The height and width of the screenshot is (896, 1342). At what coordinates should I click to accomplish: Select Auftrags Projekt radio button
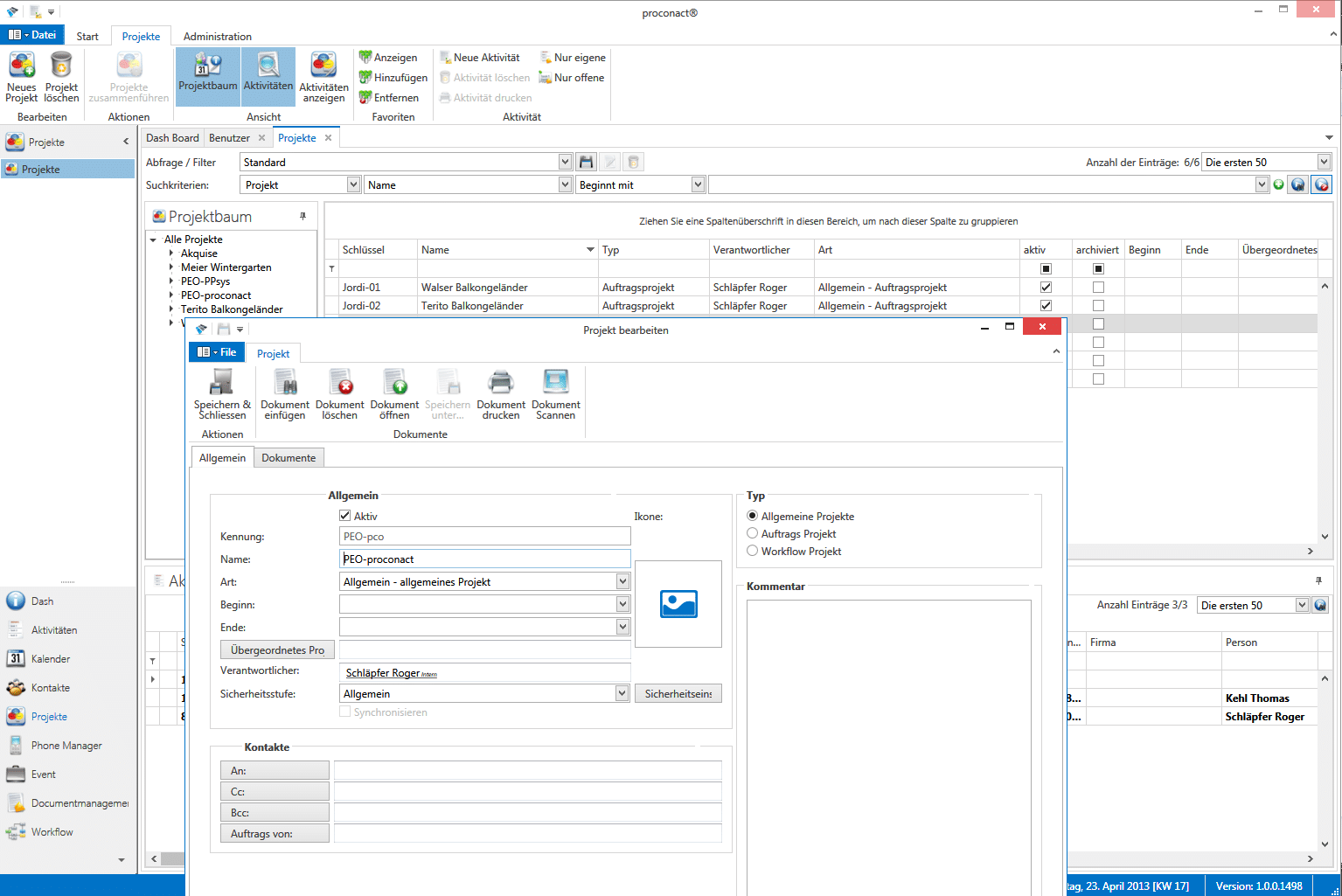[753, 533]
